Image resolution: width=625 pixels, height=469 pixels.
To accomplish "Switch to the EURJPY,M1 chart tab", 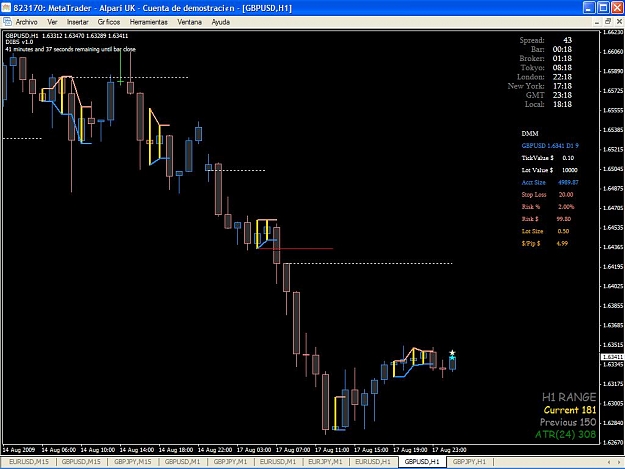I will tap(325, 462).
